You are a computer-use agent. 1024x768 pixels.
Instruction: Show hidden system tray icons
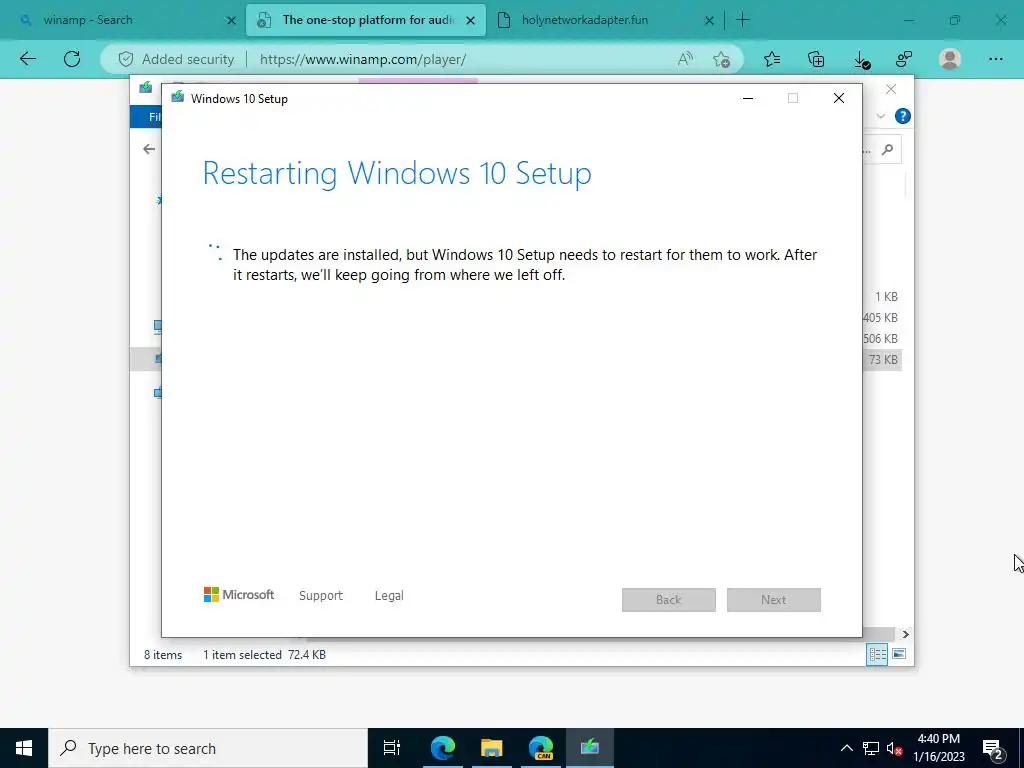click(x=846, y=748)
